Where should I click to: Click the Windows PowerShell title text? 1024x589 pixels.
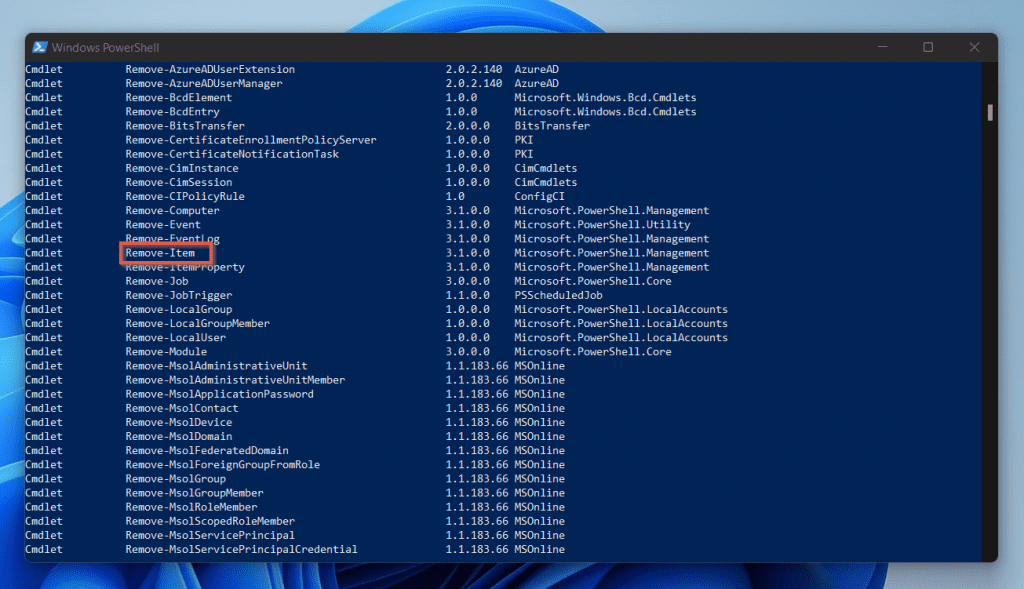click(105, 48)
